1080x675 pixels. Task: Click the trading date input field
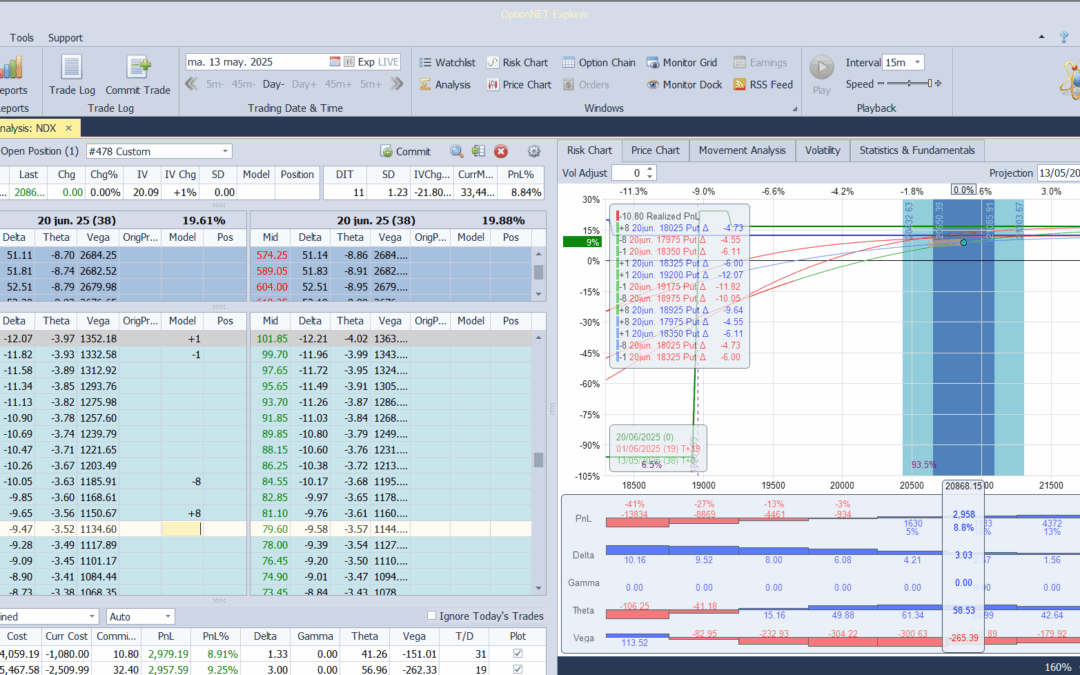(256, 61)
